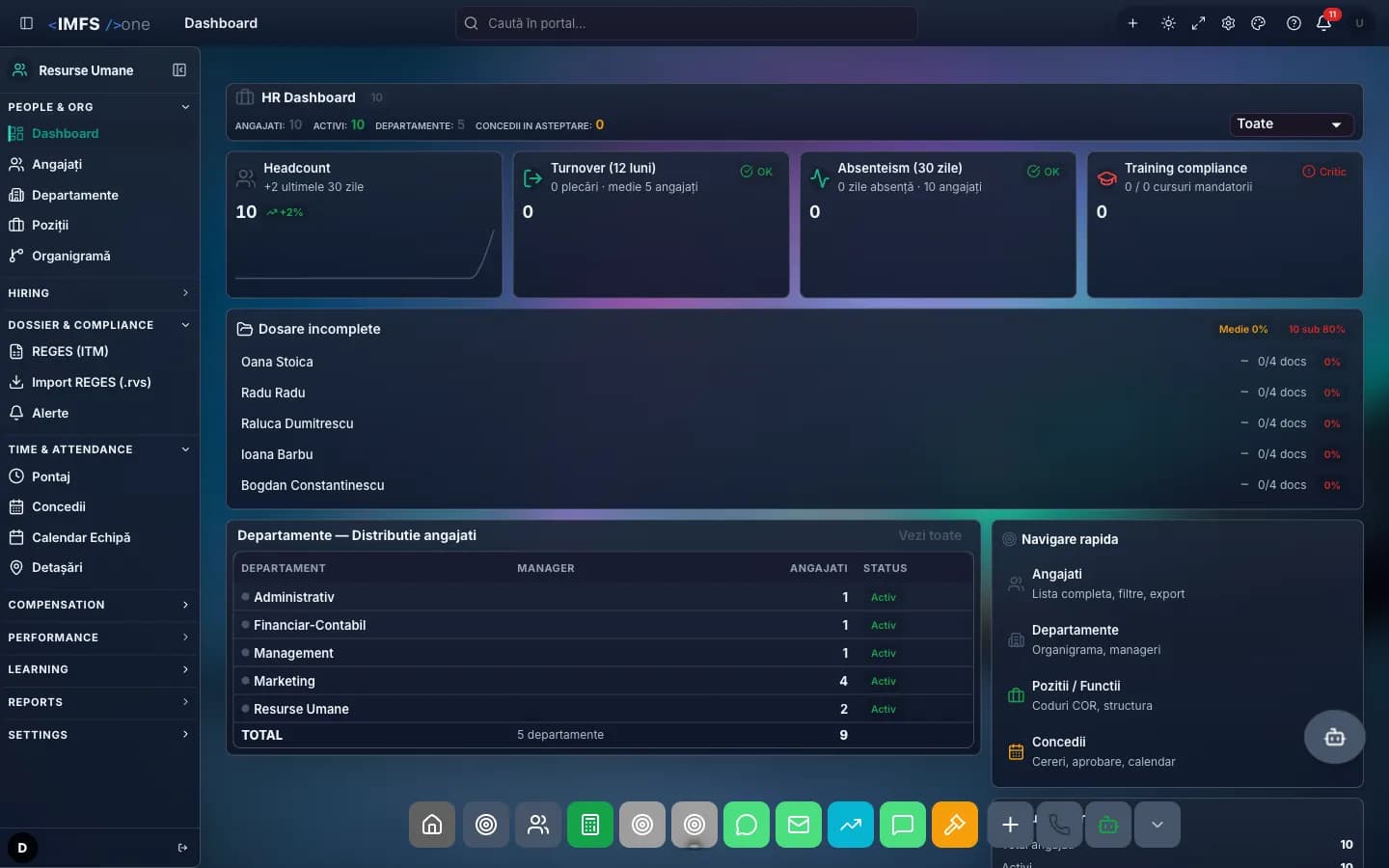The width and height of the screenshot is (1389, 868).
Task: Click the trending chart icon in dock
Action: pos(851,825)
